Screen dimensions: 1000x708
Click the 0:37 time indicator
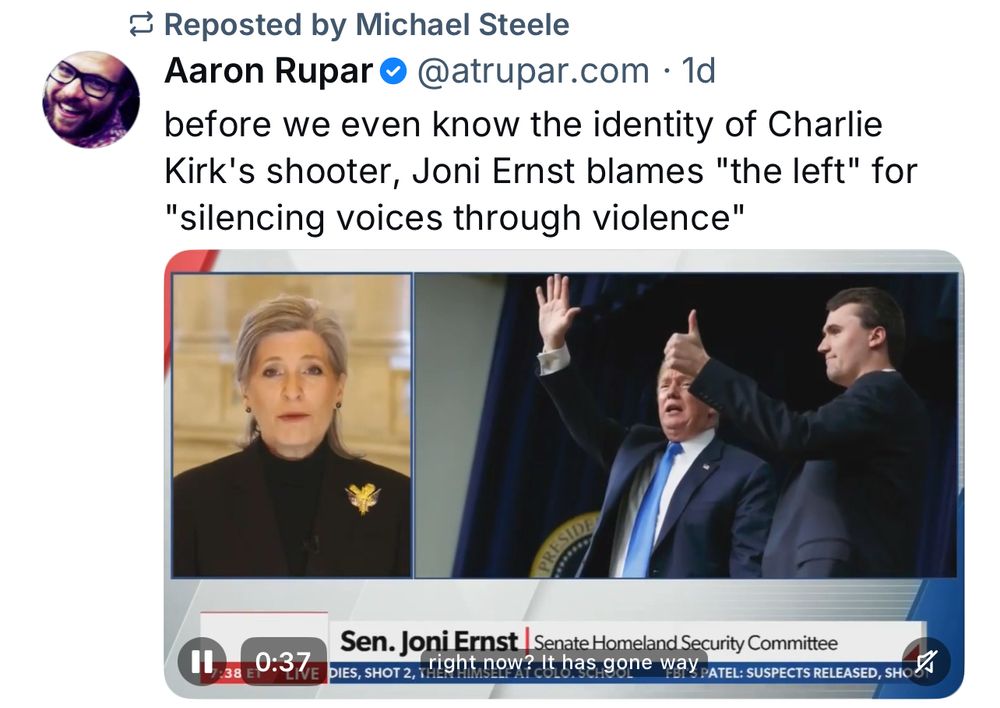click(283, 661)
